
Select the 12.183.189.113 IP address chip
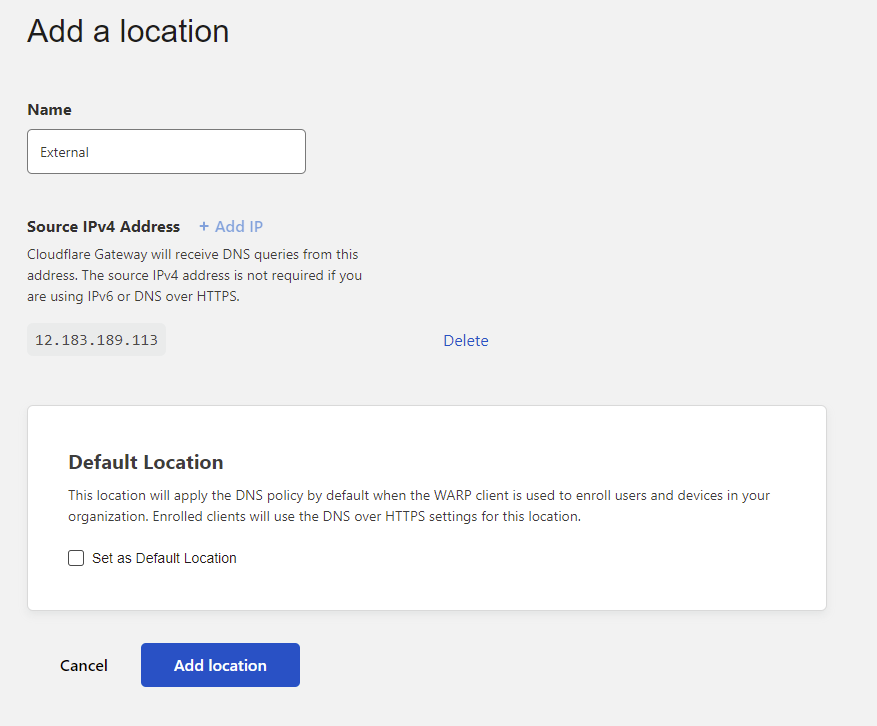[97, 340]
